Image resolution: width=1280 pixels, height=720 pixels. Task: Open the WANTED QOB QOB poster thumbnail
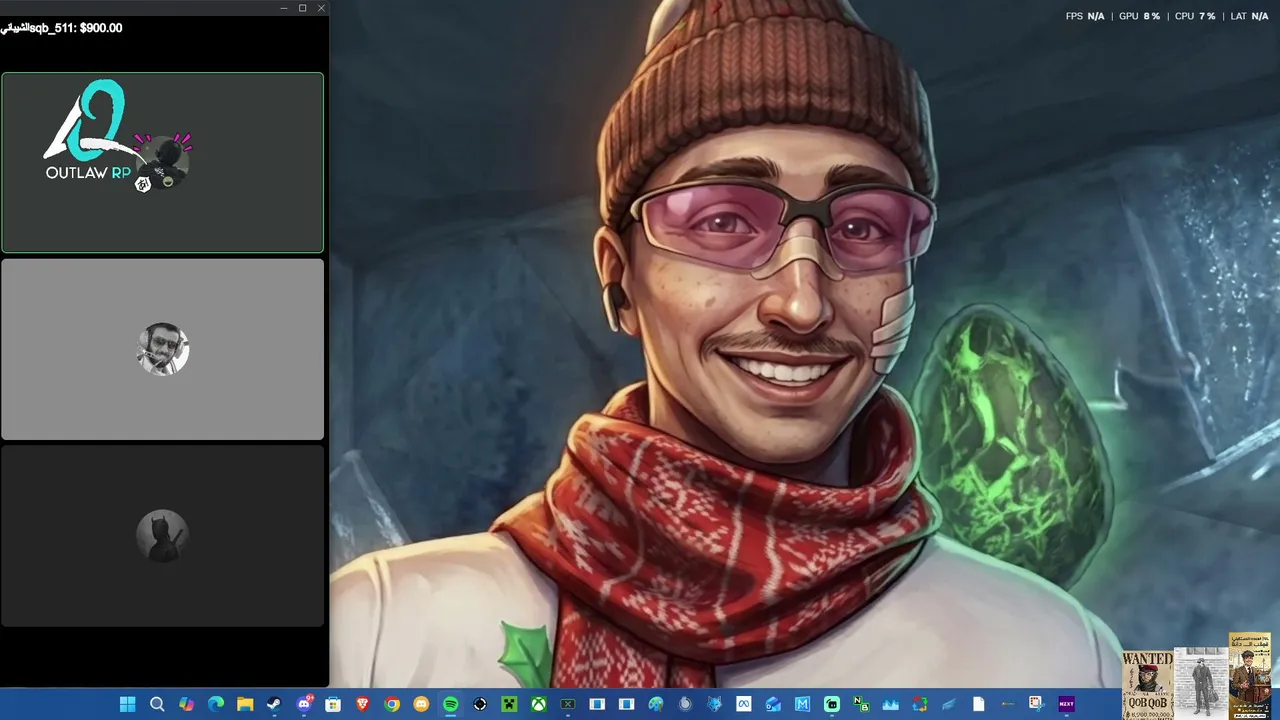click(1147, 685)
